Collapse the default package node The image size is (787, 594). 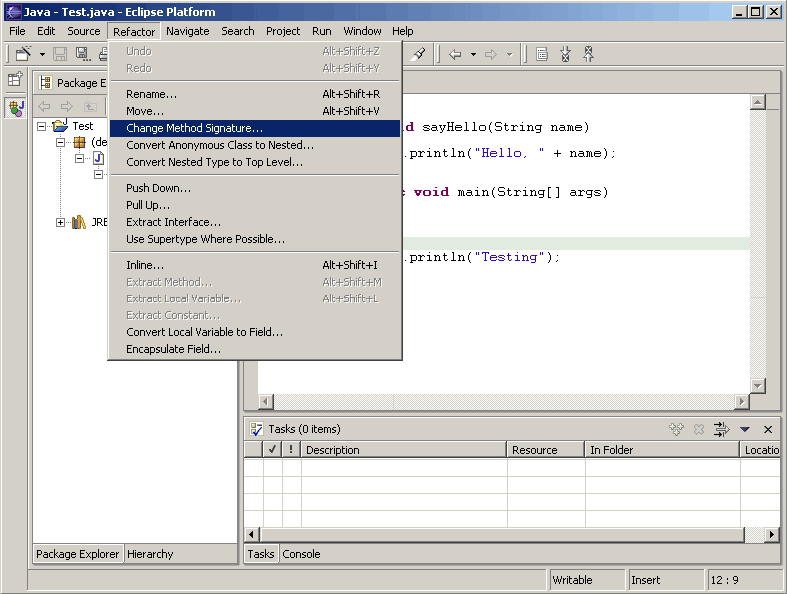coord(61,143)
